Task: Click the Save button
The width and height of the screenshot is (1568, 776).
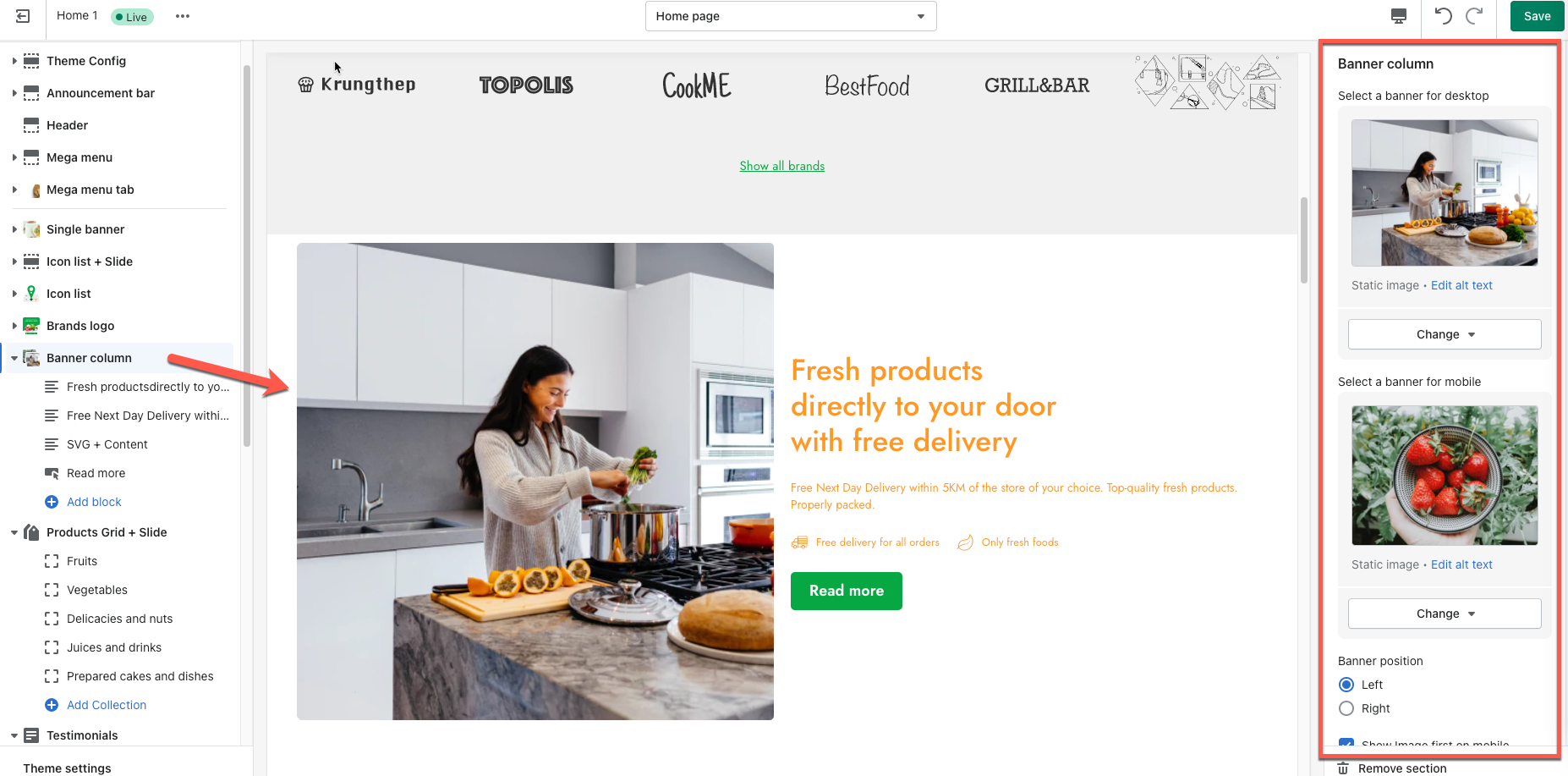Action: click(x=1537, y=16)
